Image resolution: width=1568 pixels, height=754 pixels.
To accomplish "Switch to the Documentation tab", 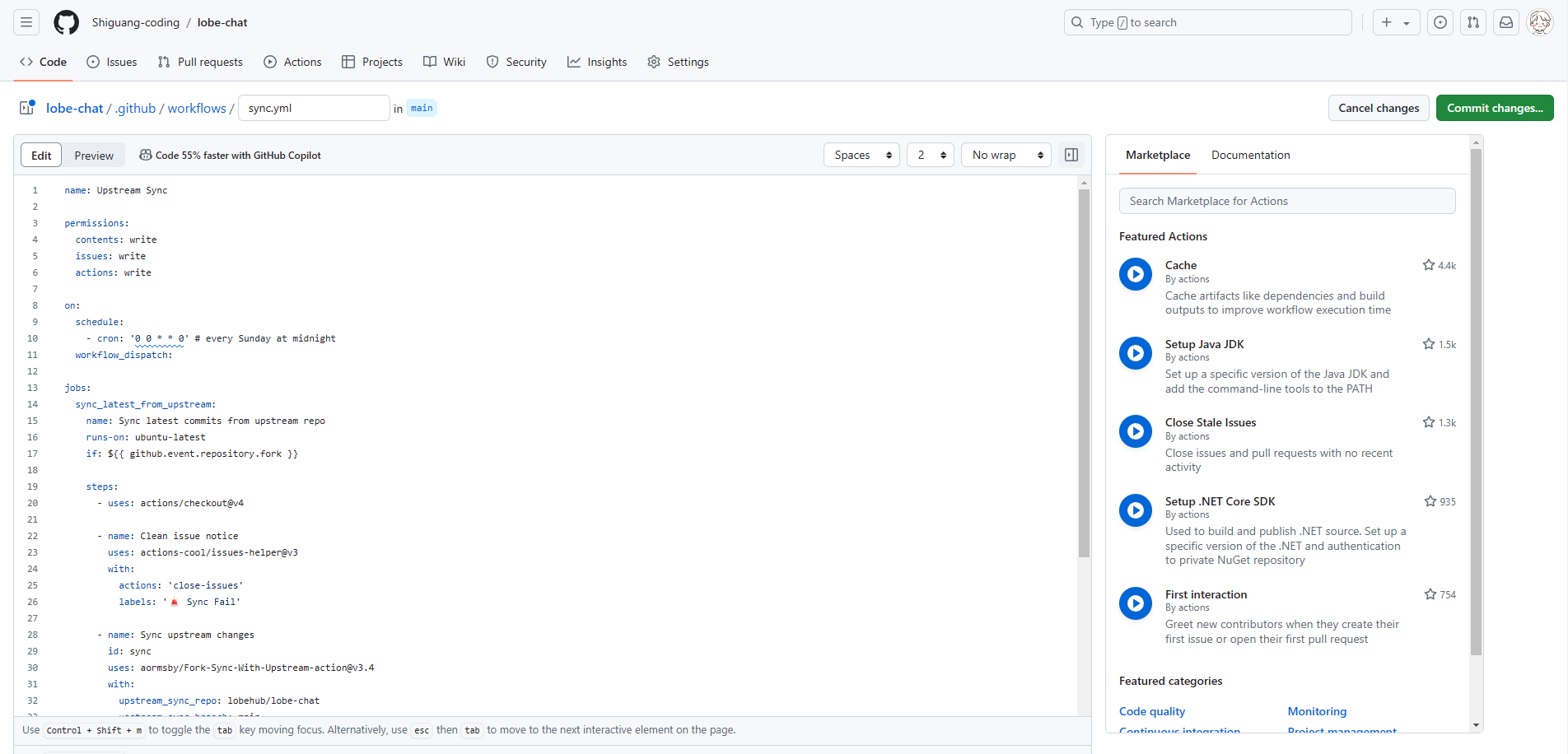I will [x=1250, y=155].
